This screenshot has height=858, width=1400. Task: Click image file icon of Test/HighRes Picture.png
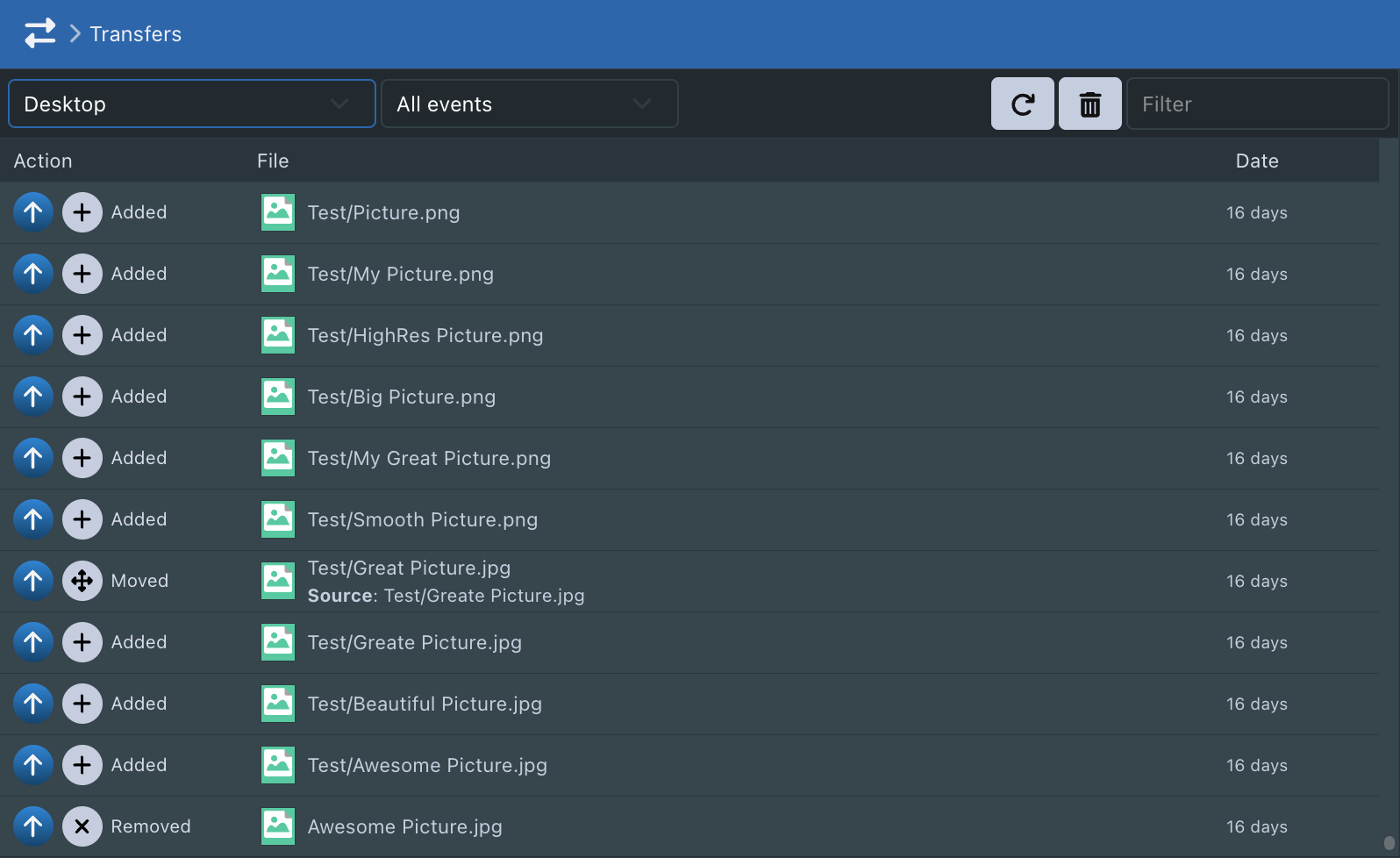point(278,335)
